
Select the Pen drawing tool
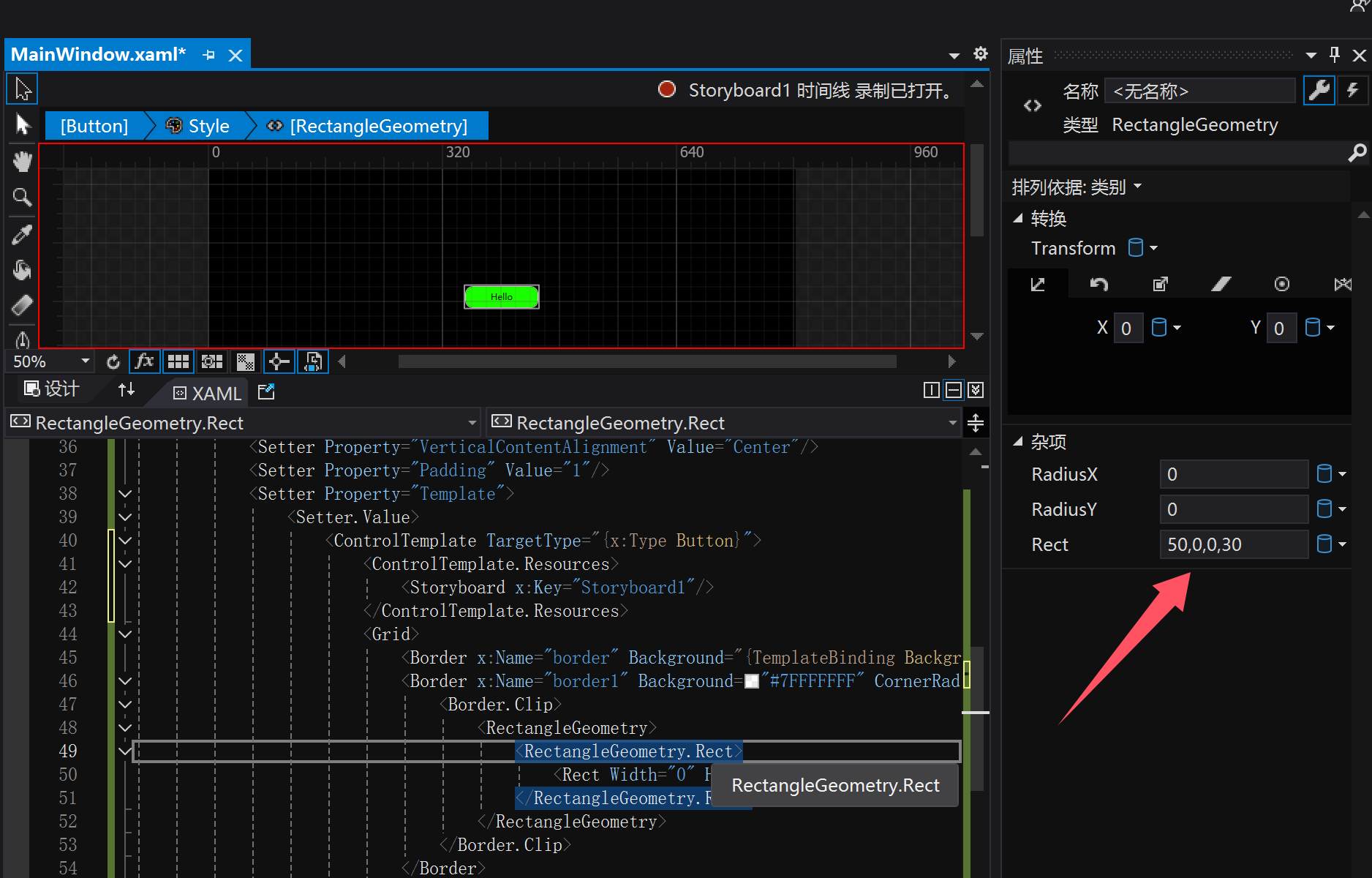22,339
